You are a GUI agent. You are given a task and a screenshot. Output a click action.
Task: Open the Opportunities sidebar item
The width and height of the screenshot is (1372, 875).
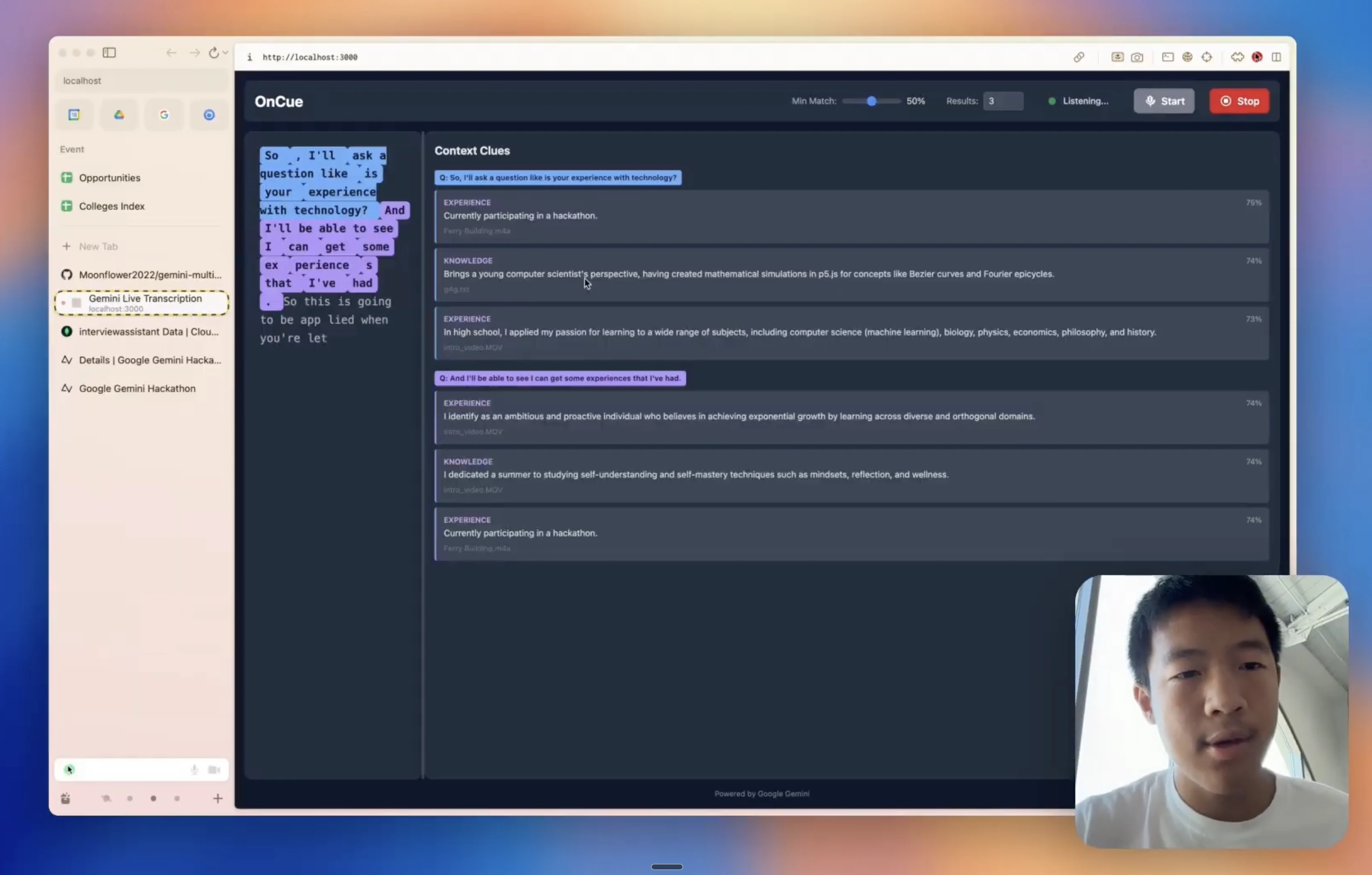pyautogui.click(x=109, y=178)
